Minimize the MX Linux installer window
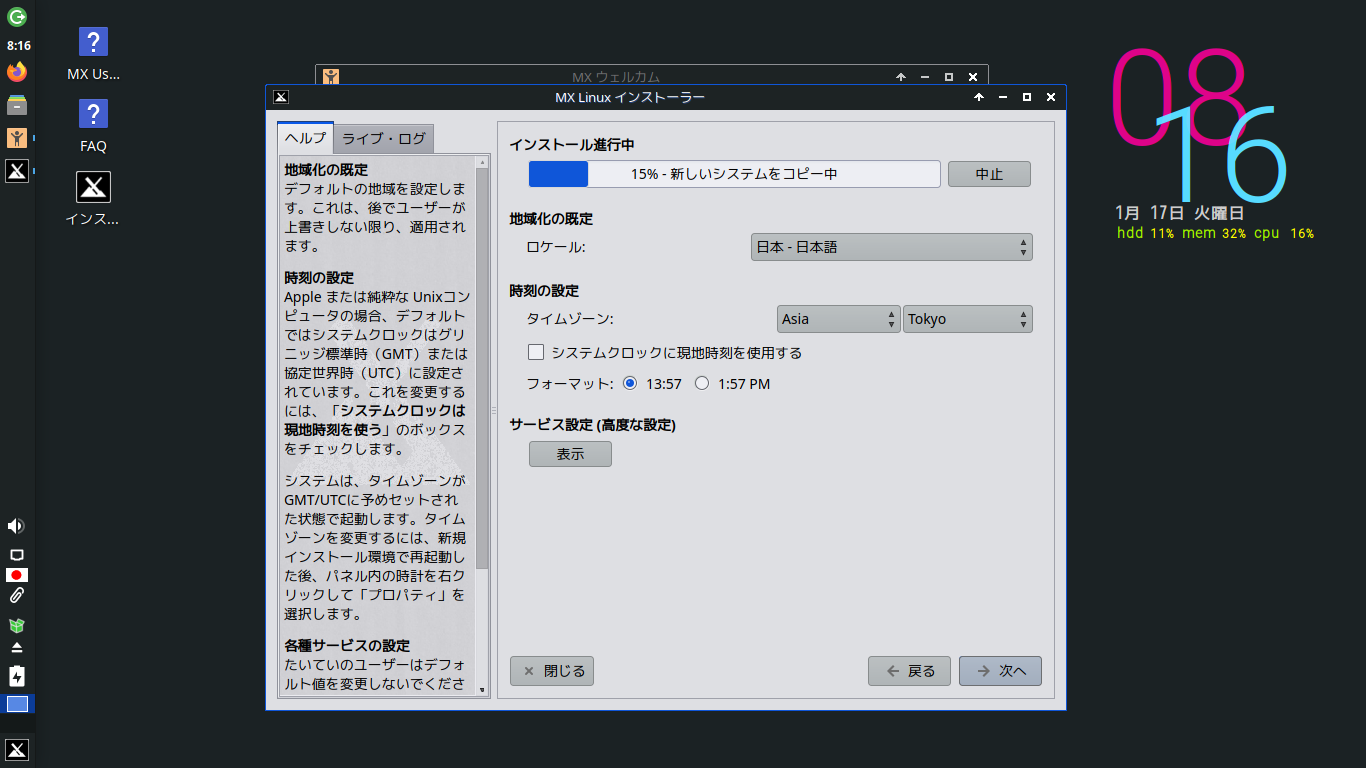The image size is (1366, 768). click(1002, 97)
